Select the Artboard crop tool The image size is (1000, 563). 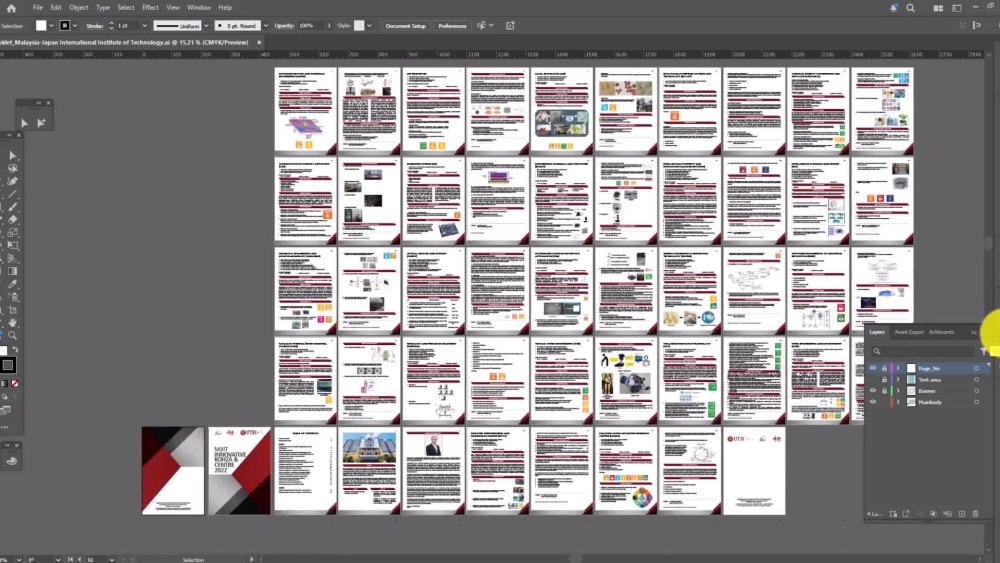tap(12, 310)
